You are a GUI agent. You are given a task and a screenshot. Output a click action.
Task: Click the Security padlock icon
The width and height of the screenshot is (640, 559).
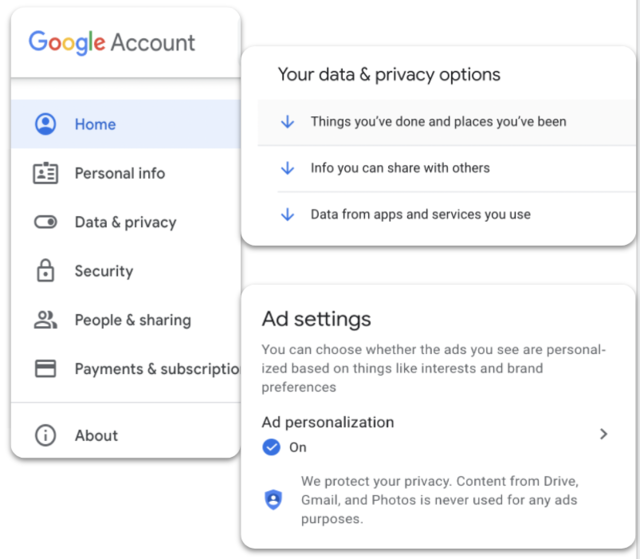coord(45,271)
